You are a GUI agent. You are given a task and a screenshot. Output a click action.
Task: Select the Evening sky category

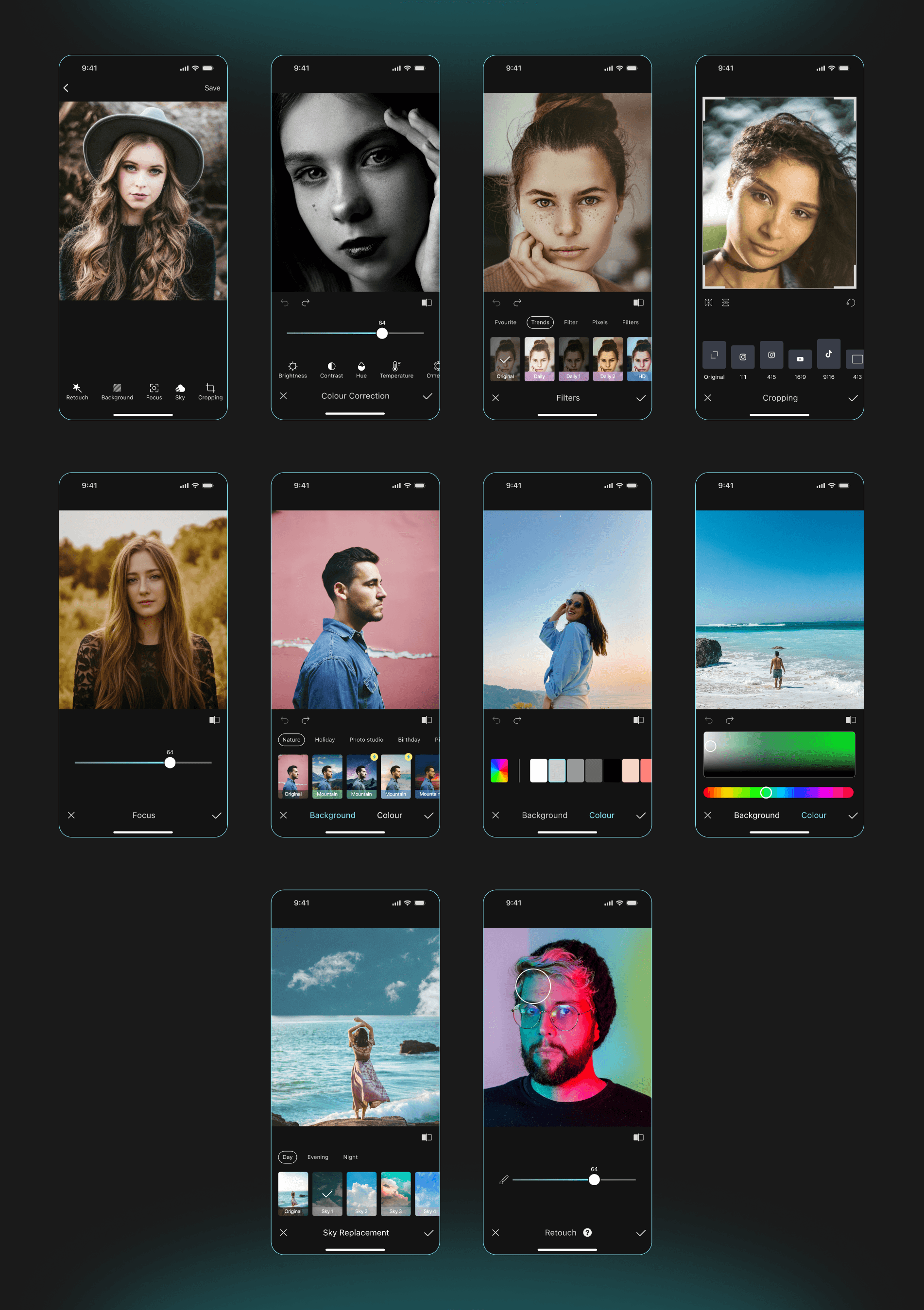point(318,1157)
